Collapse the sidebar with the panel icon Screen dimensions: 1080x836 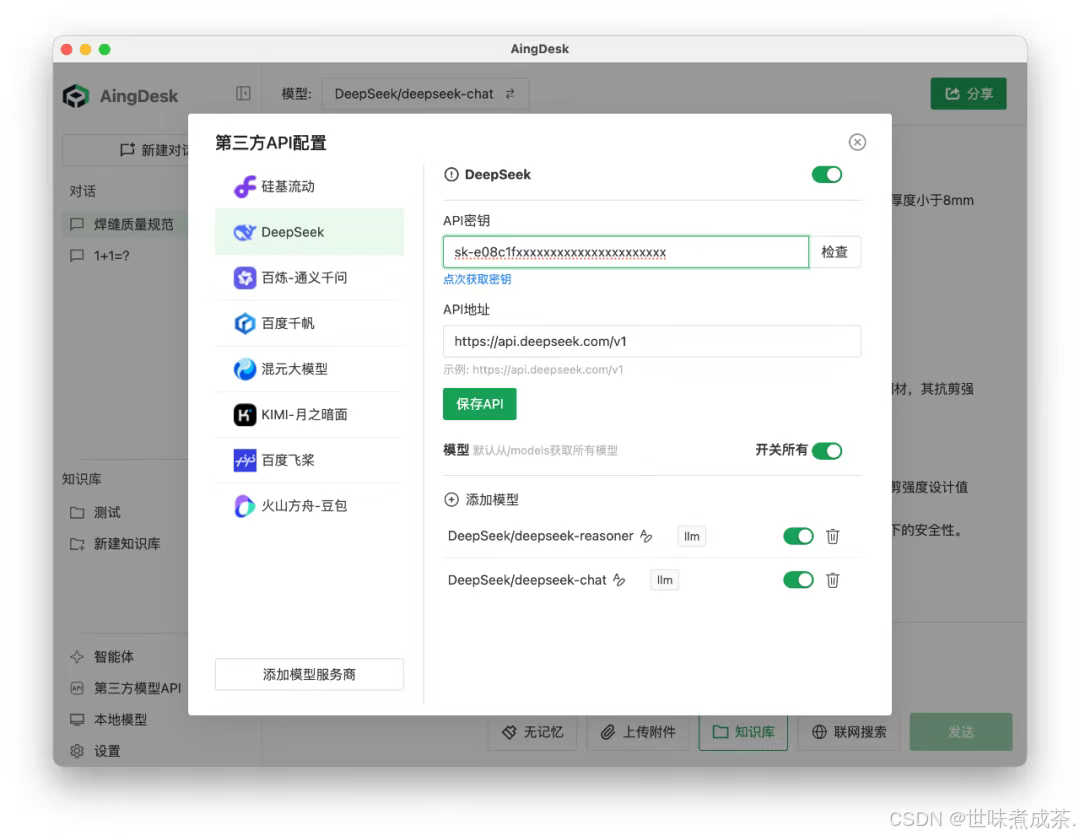243,94
